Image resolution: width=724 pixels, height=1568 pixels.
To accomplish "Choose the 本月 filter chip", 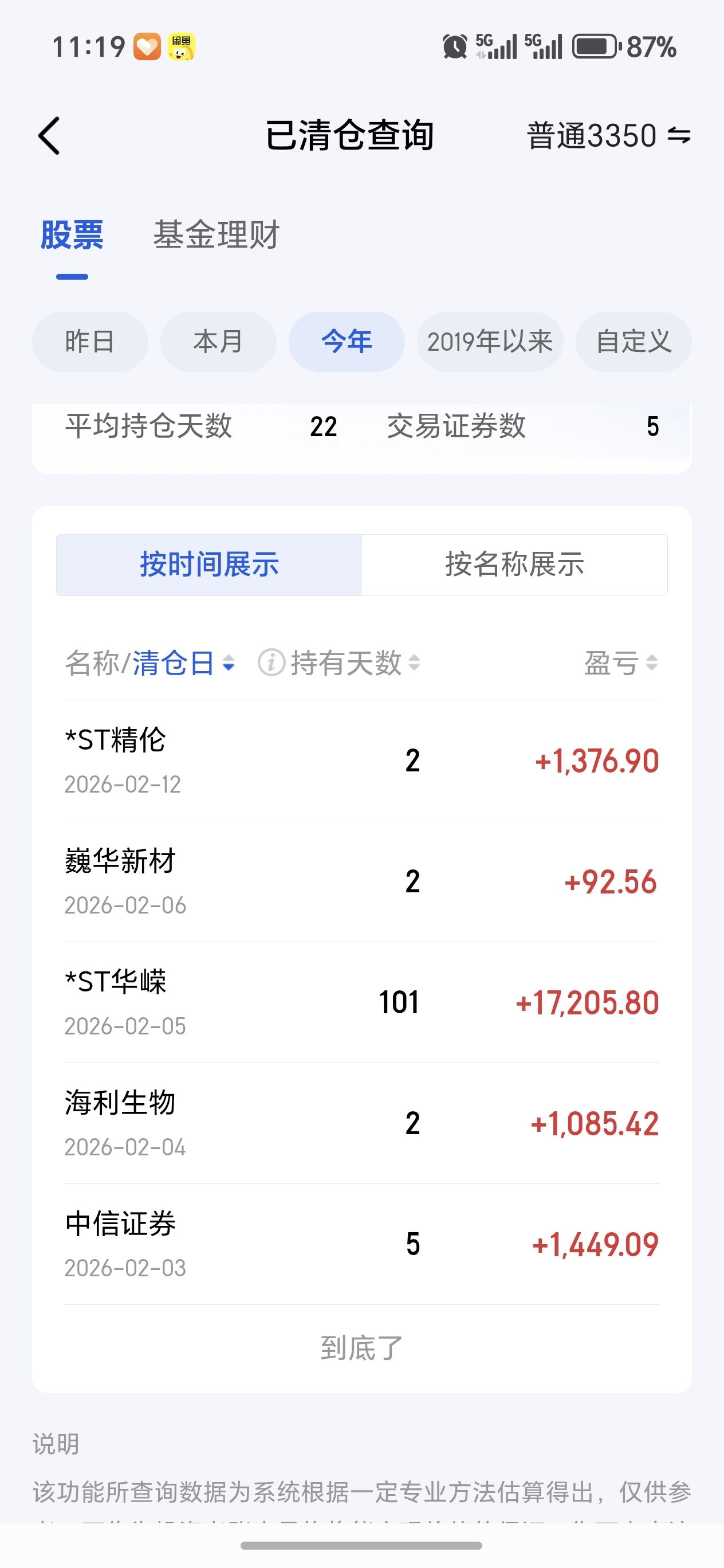I will tap(218, 342).
